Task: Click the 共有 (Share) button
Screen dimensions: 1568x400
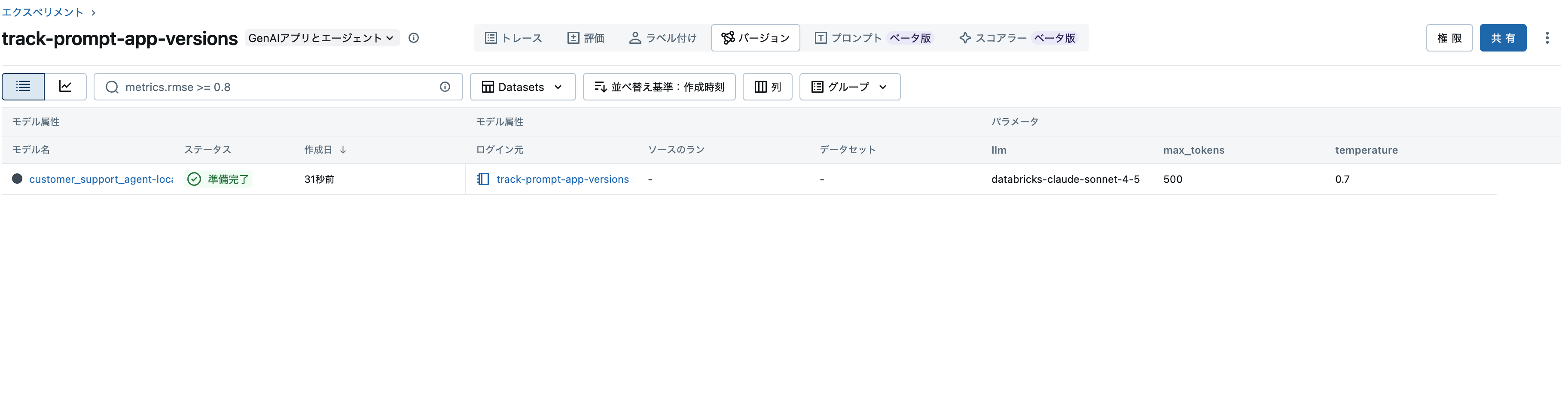Action: (x=1503, y=38)
